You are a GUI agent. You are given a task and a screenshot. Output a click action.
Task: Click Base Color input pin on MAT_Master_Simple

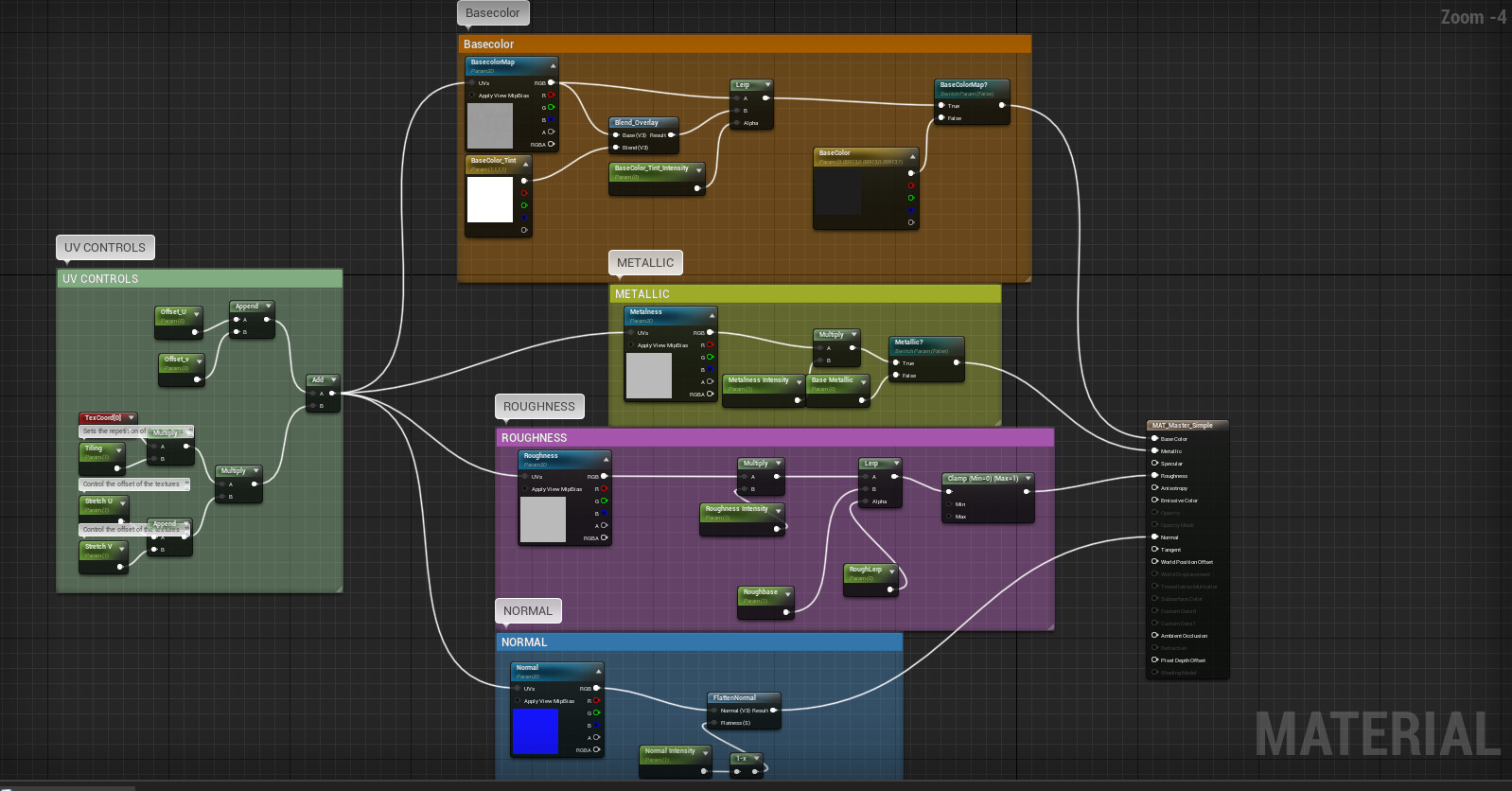(x=1154, y=438)
